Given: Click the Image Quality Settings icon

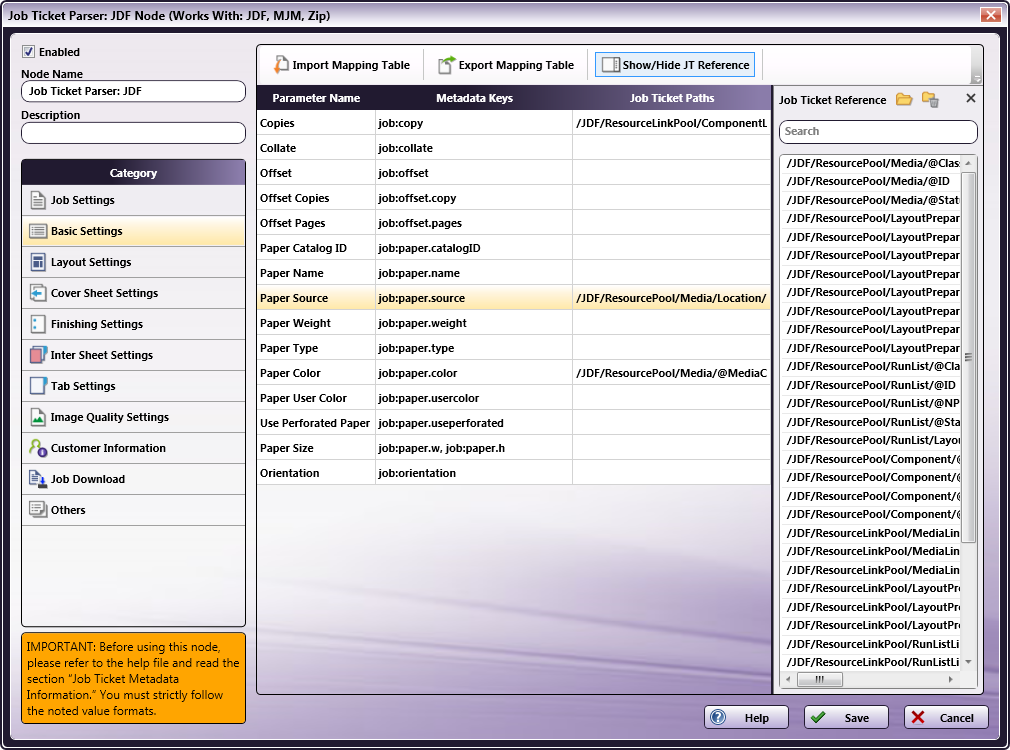Looking at the screenshot, I should pyautogui.click(x=38, y=417).
